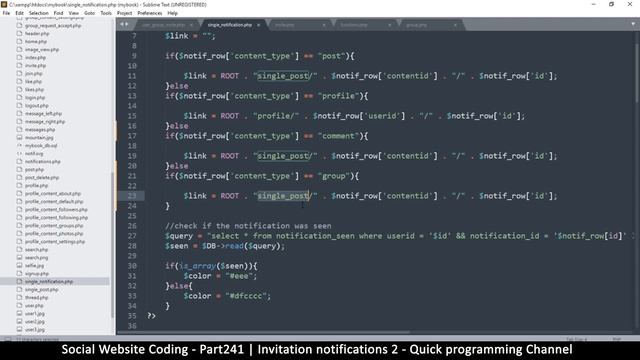Screen dimensions: 640x360
Task: Open single_post.php from the sidebar
Action: (42, 289)
